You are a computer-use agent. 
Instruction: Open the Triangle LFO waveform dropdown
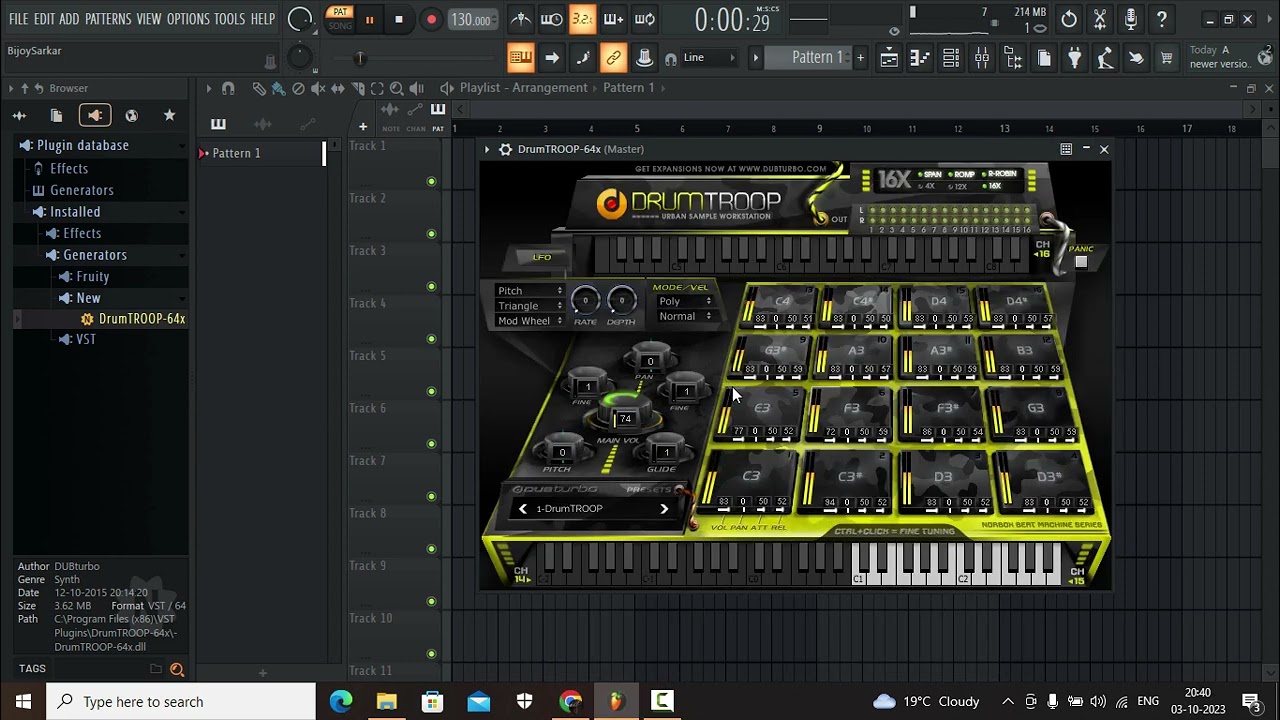click(530, 306)
